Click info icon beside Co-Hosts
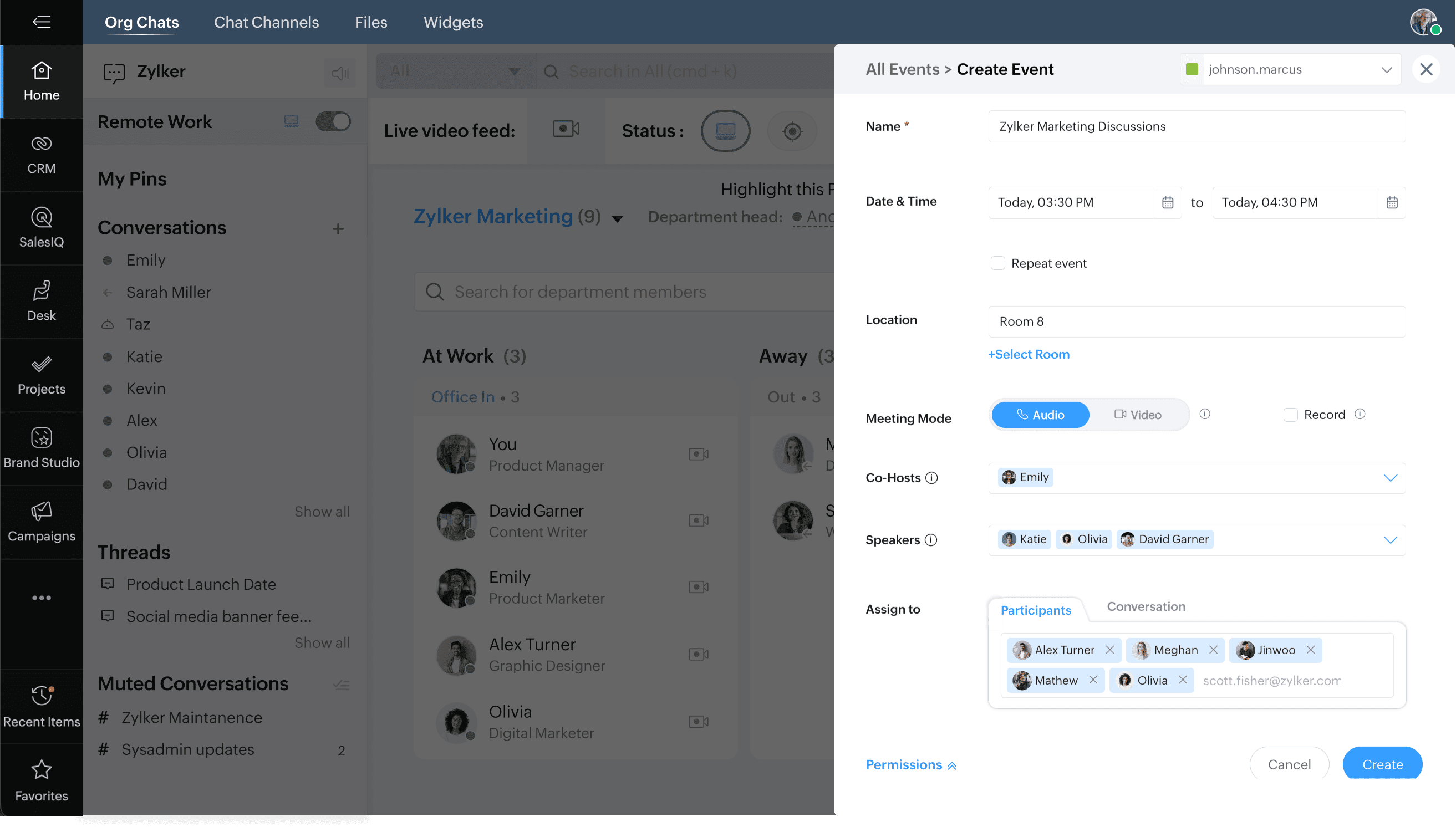The image size is (1456, 827). coord(931,478)
